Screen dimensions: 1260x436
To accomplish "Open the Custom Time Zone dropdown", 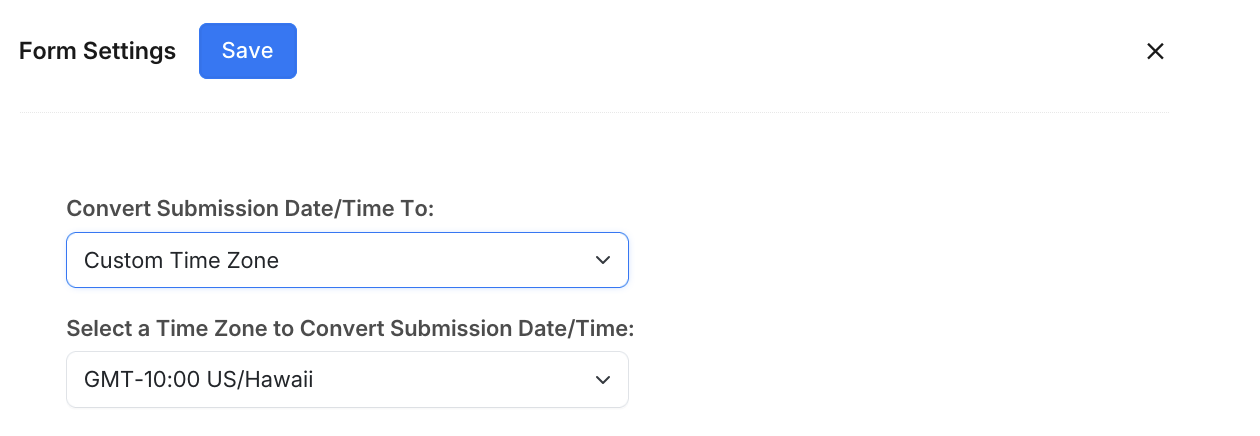I will pos(347,260).
